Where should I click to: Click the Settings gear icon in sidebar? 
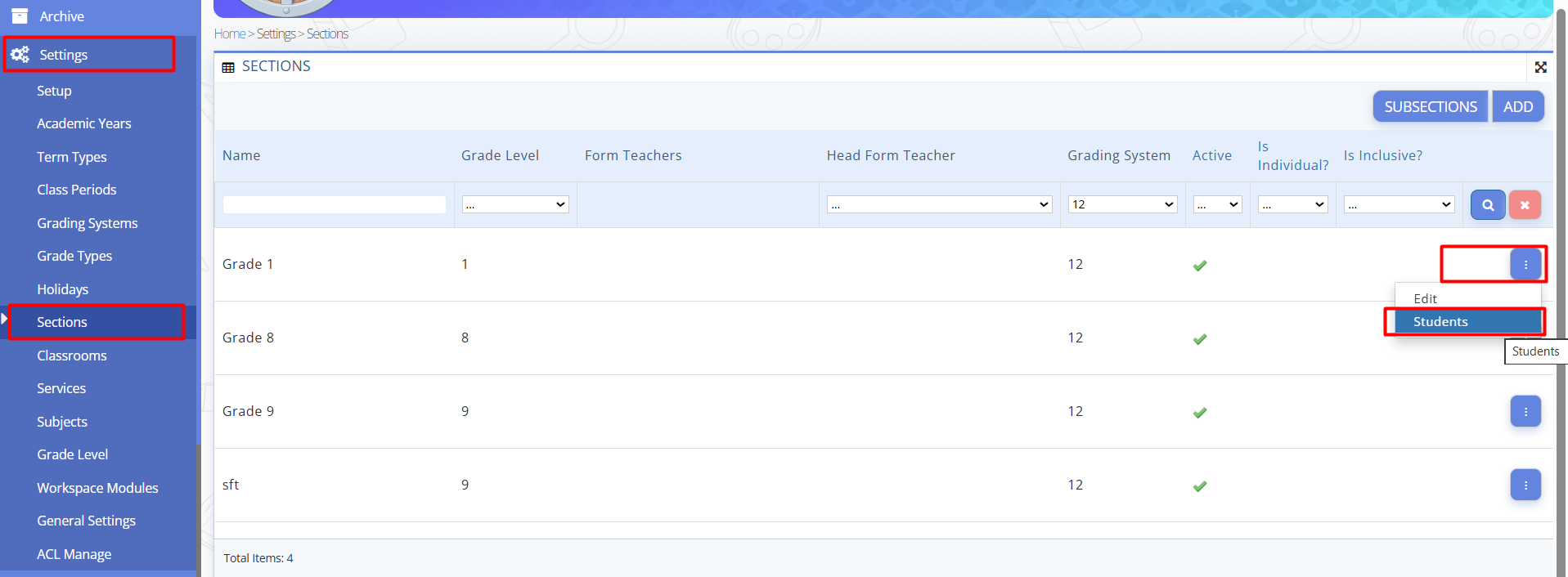(x=20, y=55)
